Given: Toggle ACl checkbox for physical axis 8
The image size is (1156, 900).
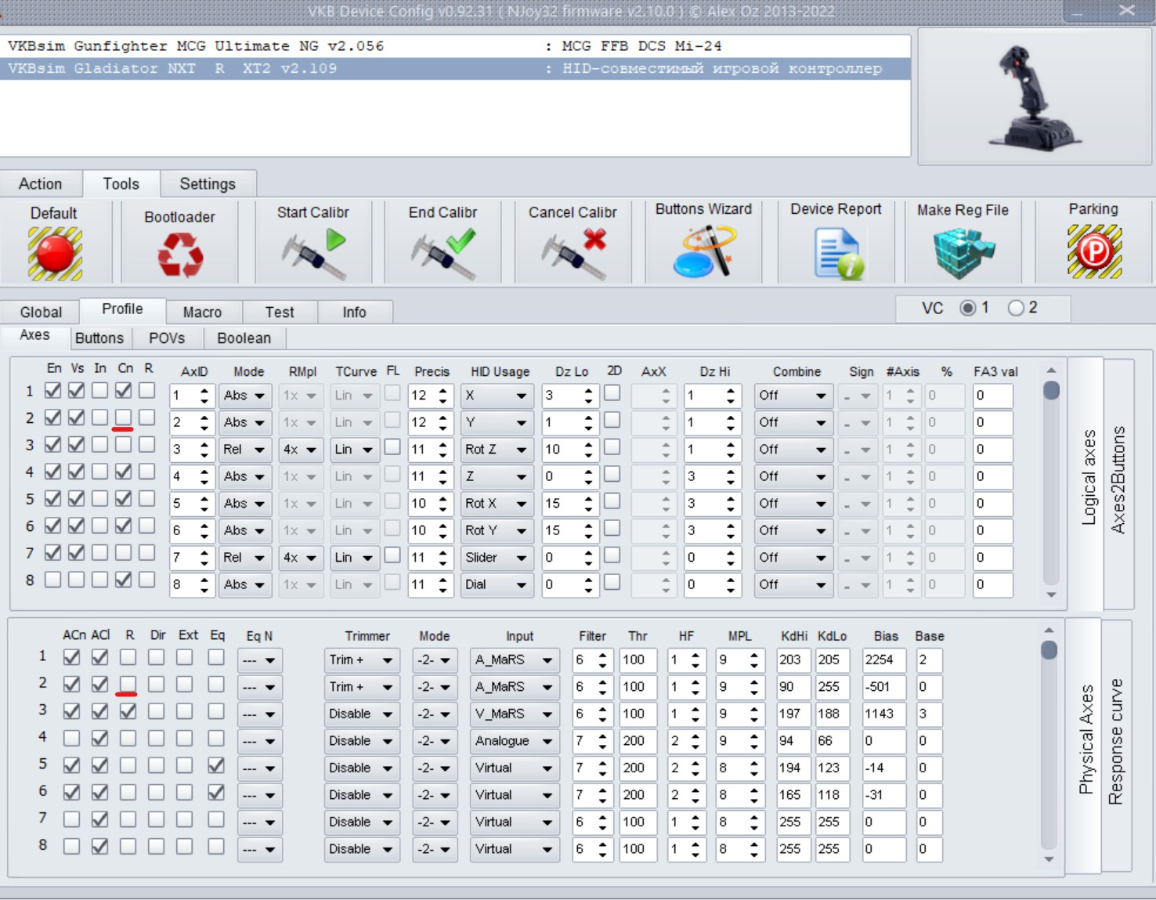Looking at the screenshot, I should [100, 846].
